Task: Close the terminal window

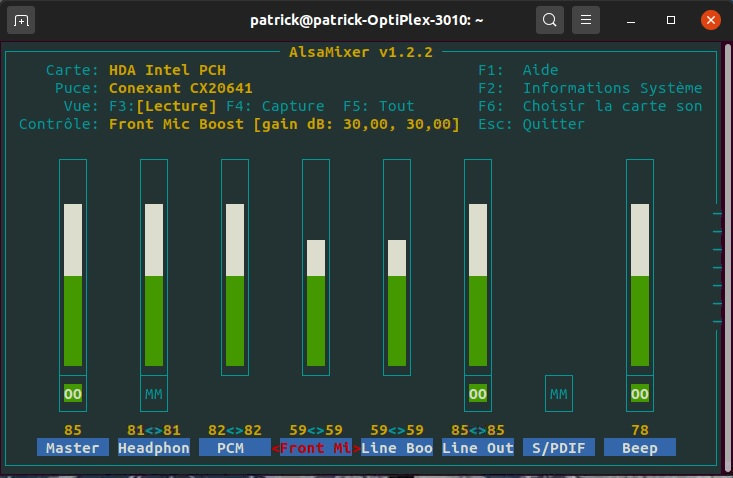Action: (x=711, y=20)
